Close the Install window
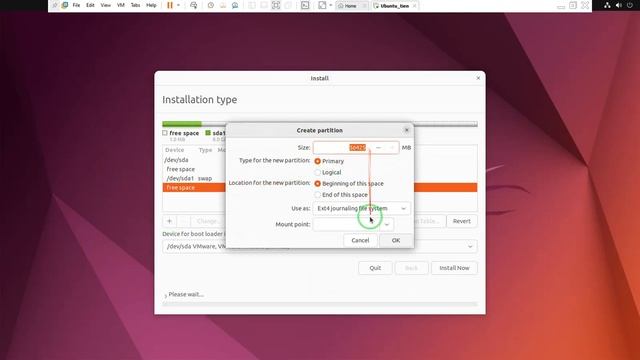 [x=478, y=78]
